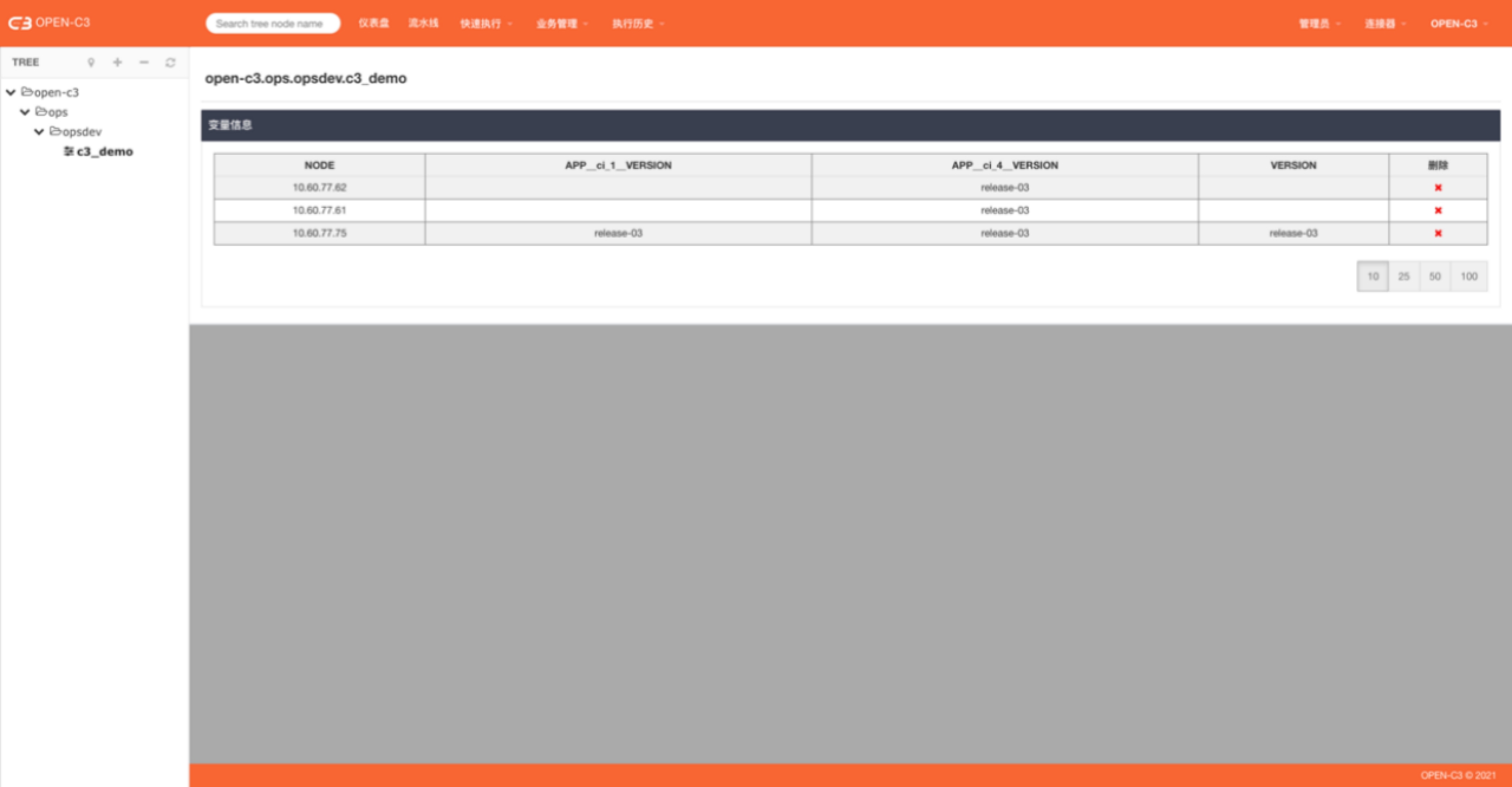Click the minus icon to collapse tree
Viewport: 1512px width, 787px height.
coord(144,62)
